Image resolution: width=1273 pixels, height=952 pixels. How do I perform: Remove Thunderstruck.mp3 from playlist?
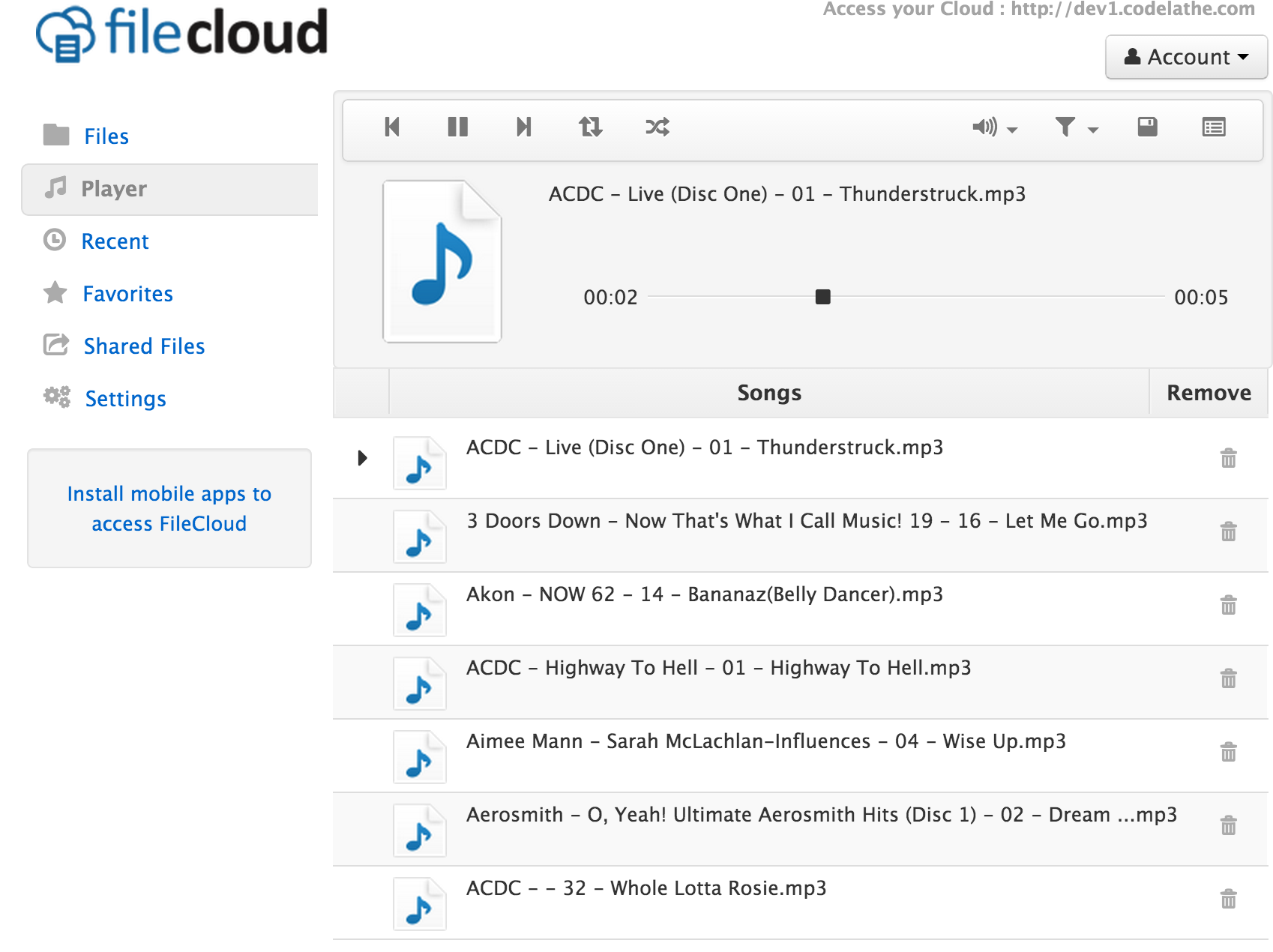tap(1228, 457)
